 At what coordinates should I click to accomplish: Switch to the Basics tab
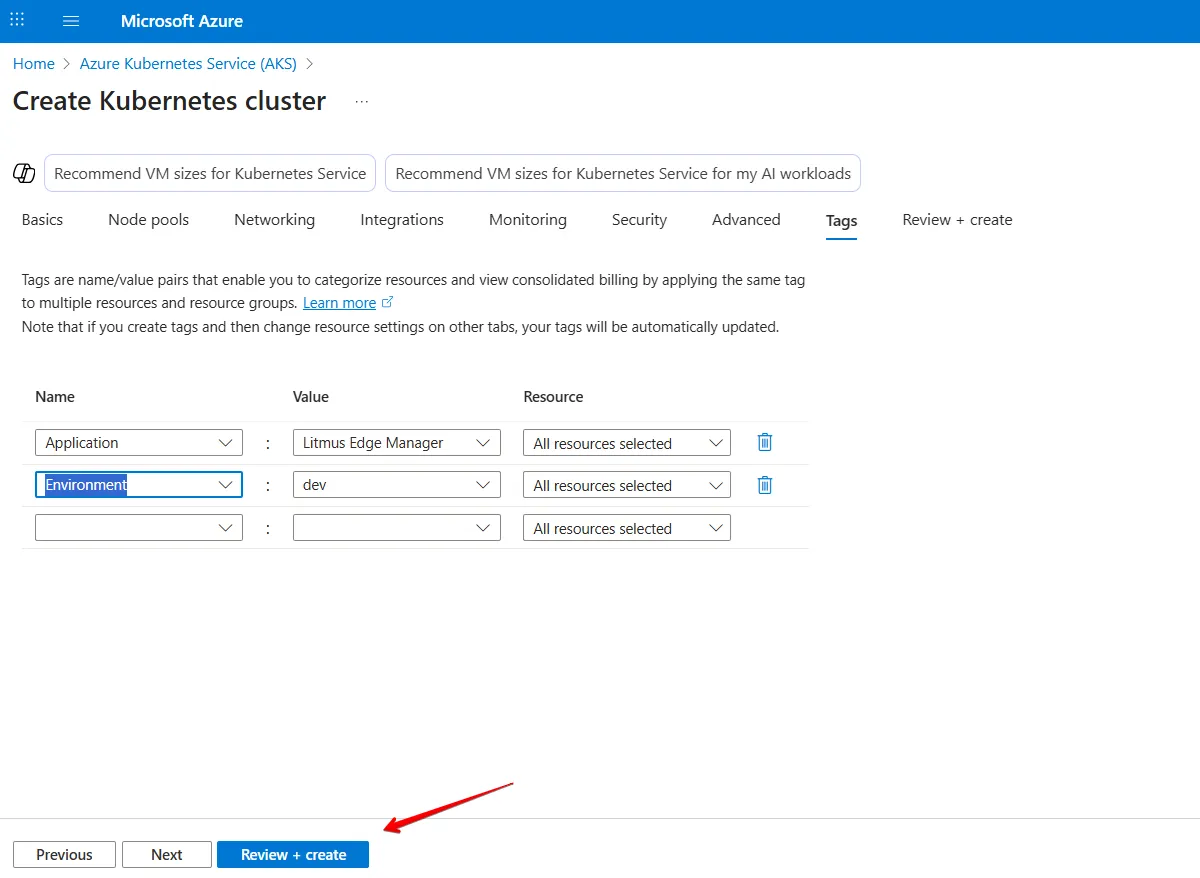pos(42,220)
